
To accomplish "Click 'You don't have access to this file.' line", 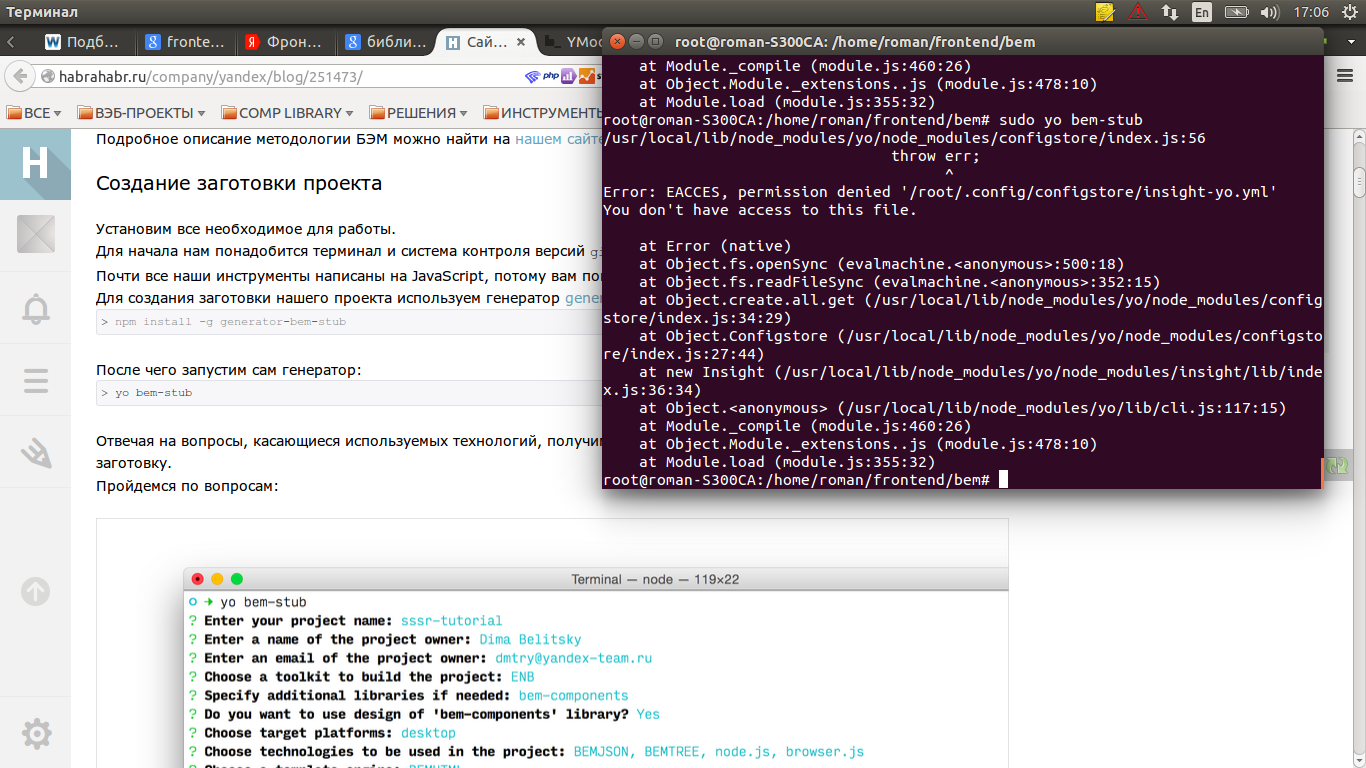I will click(759, 210).
